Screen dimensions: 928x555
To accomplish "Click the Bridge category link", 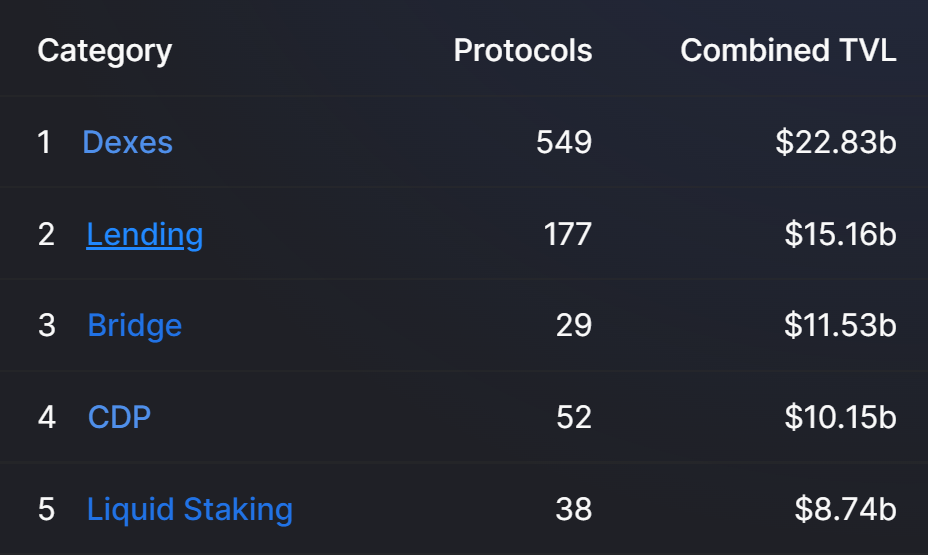I will click(x=134, y=326).
